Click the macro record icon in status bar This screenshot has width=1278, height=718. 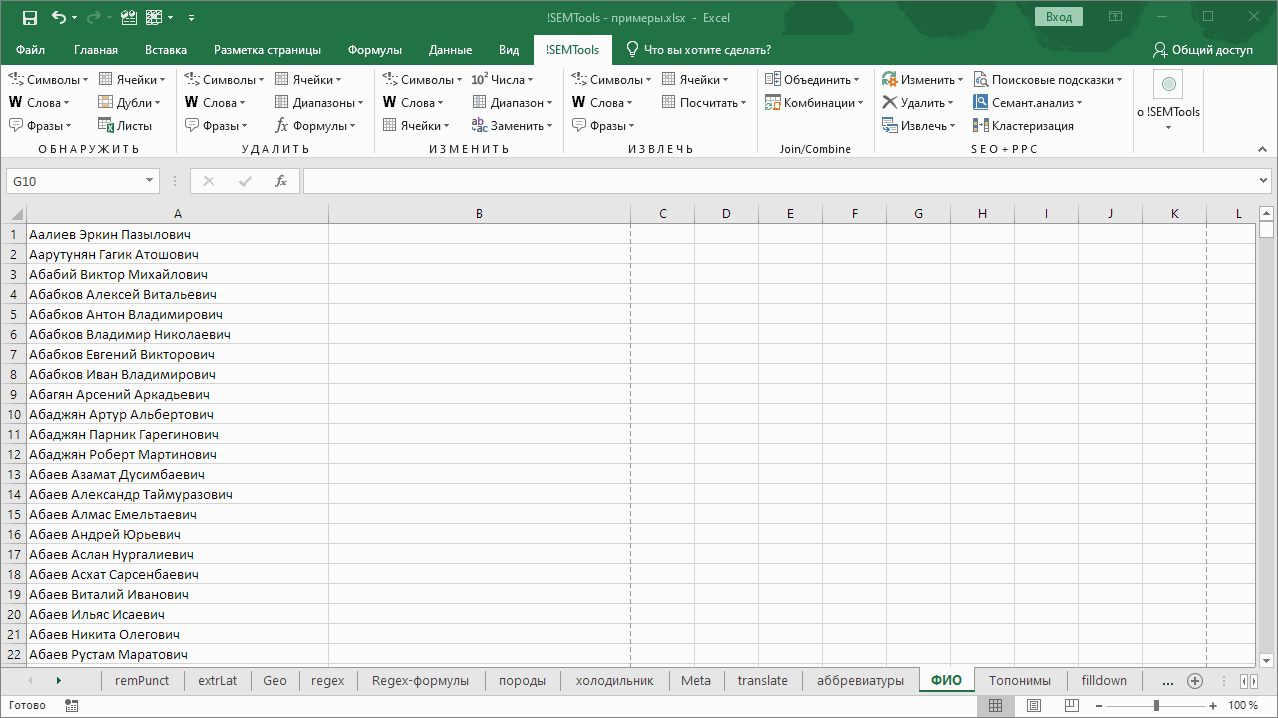[x=71, y=706]
